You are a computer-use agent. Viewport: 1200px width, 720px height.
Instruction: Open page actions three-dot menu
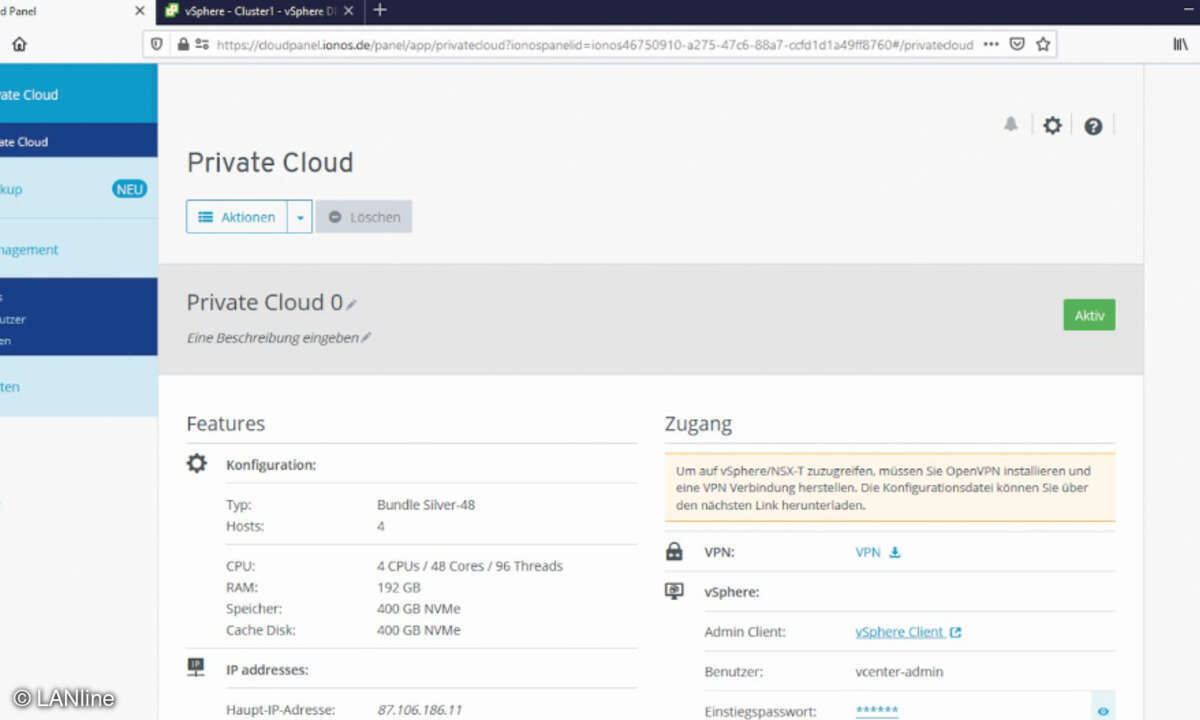tap(990, 44)
